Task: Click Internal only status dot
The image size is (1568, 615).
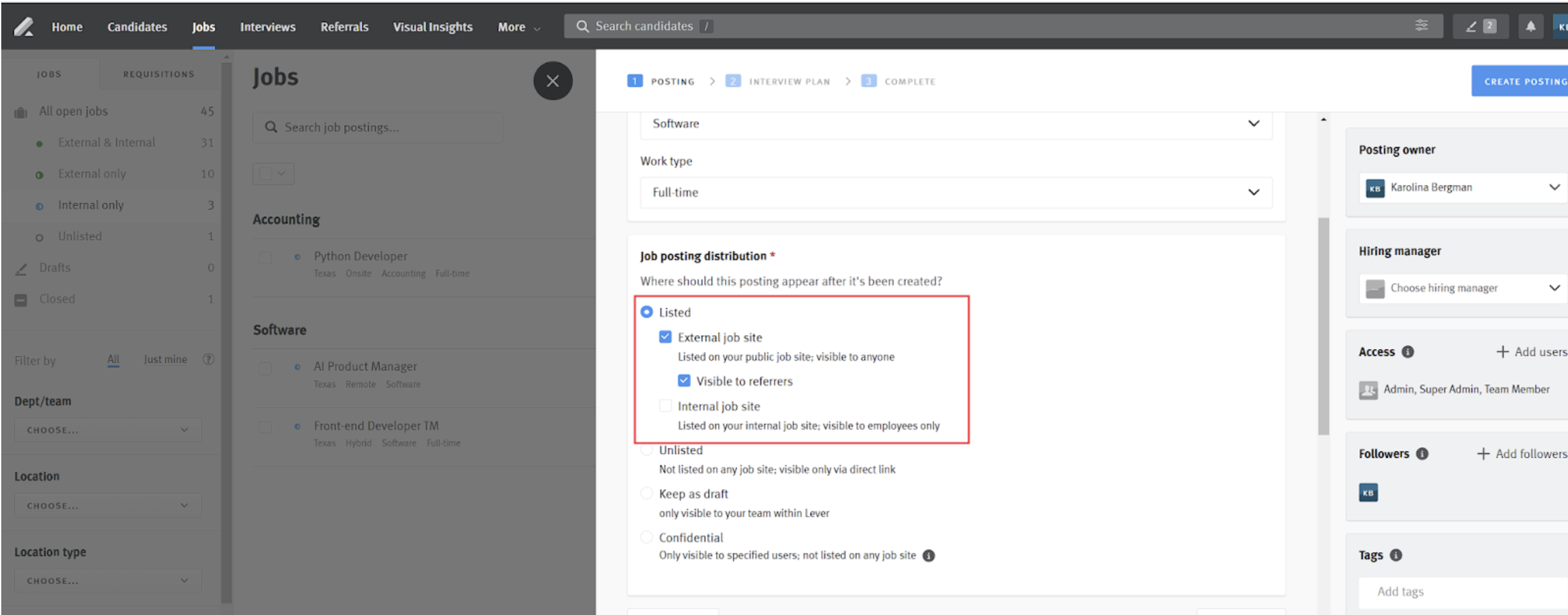Action: click(x=39, y=206)
